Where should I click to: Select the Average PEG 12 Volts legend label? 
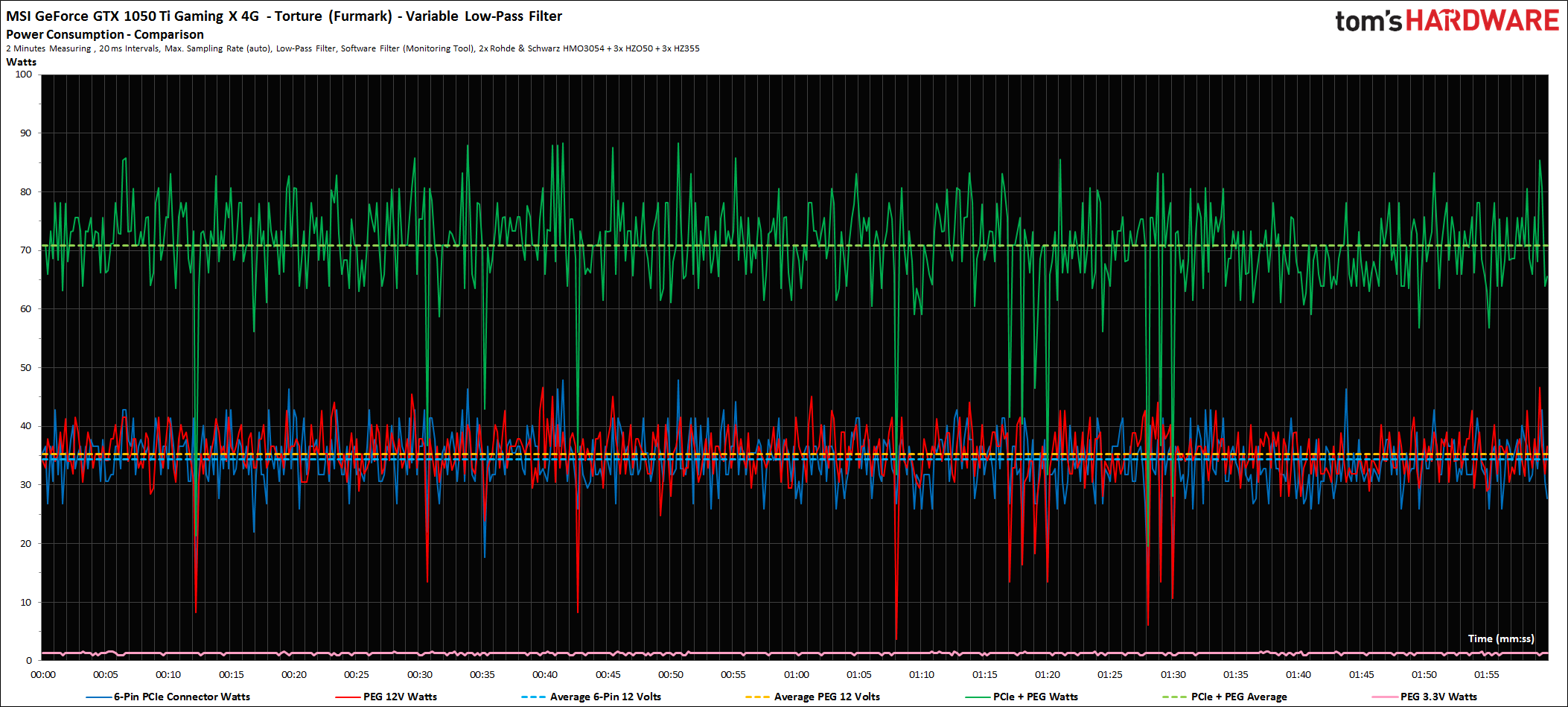[826, 697]
